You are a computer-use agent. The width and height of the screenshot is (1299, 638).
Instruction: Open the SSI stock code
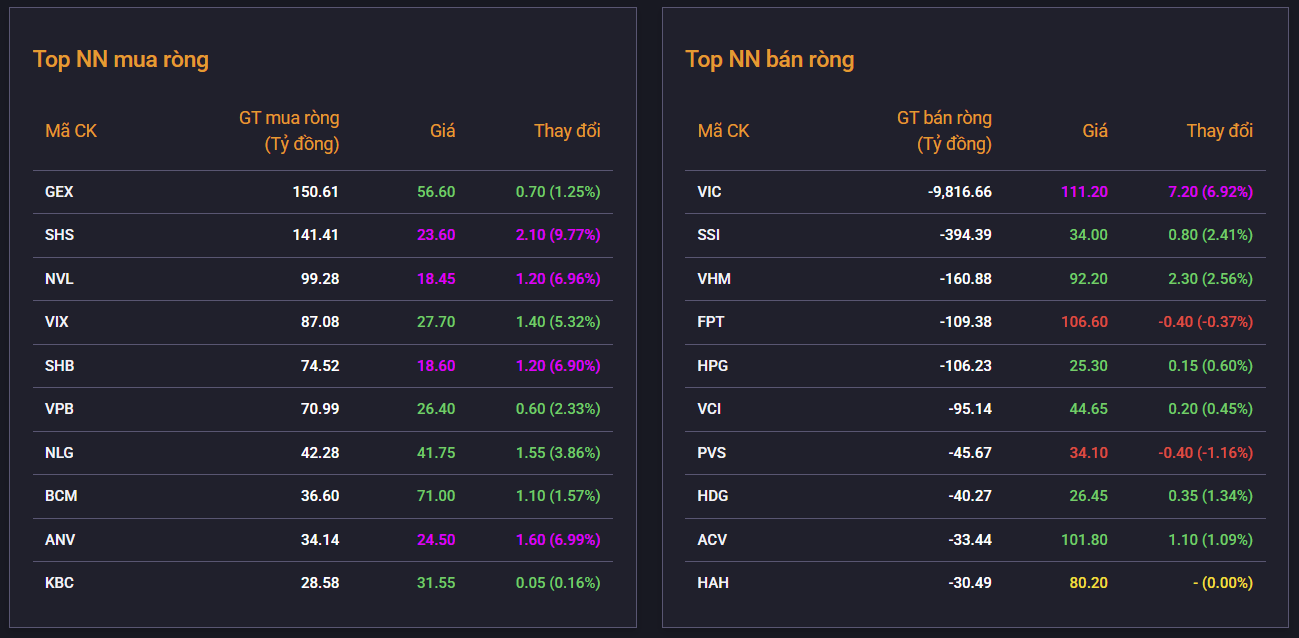tap(708, 235)
